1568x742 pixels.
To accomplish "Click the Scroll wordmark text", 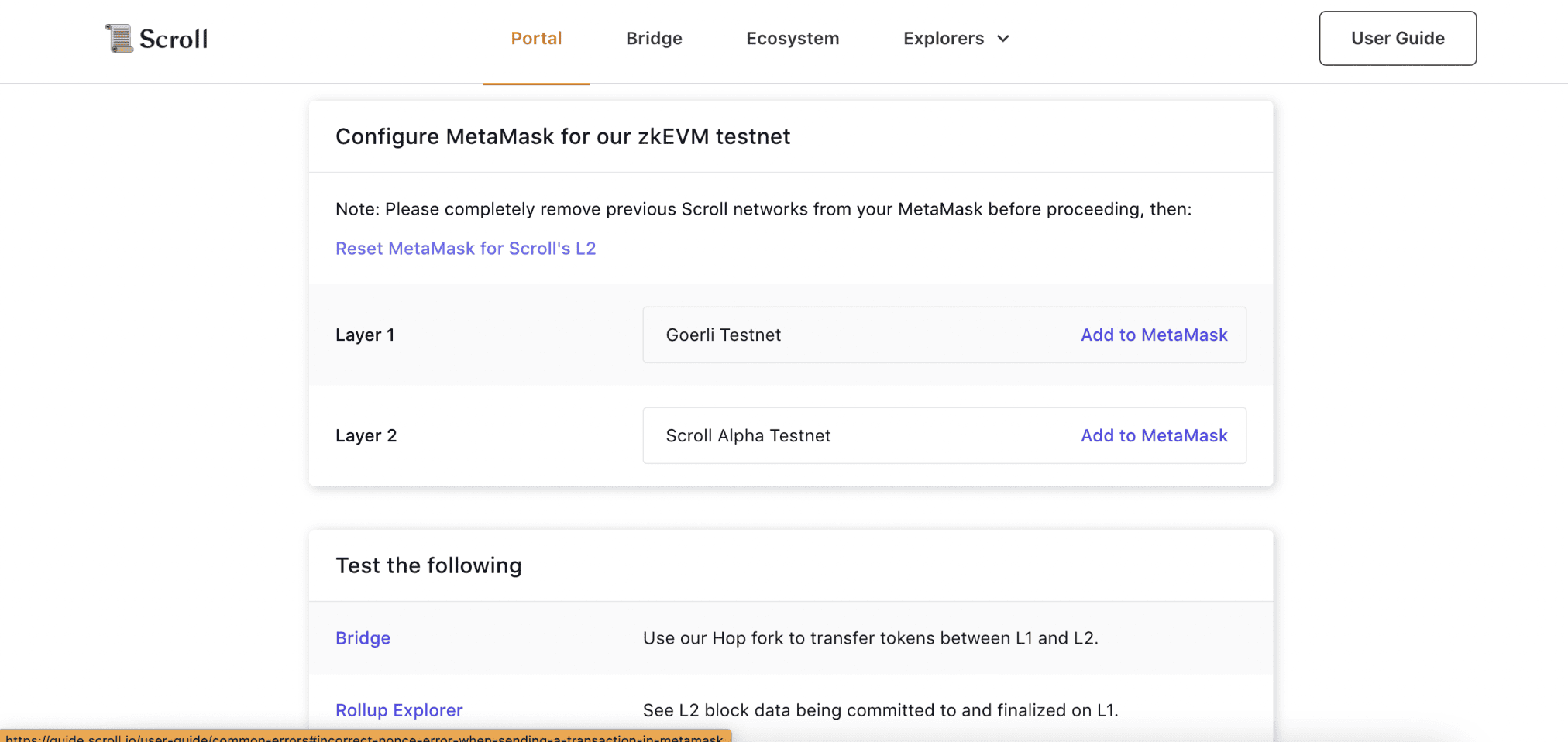I will click(174, 39).
